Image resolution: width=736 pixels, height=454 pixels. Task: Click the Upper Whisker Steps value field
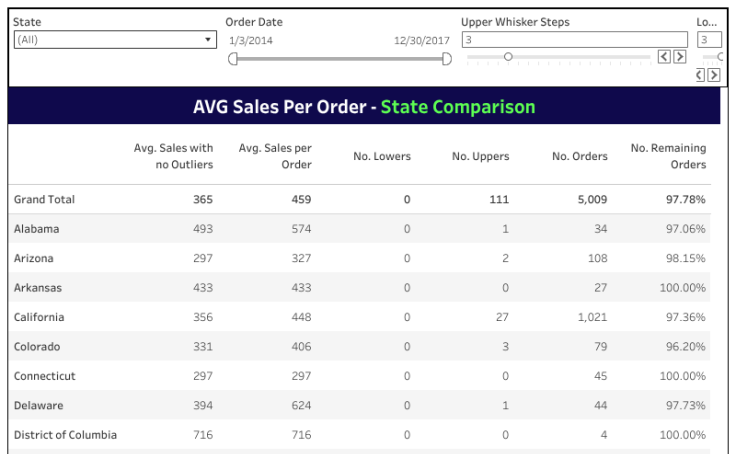click(574, 40)
